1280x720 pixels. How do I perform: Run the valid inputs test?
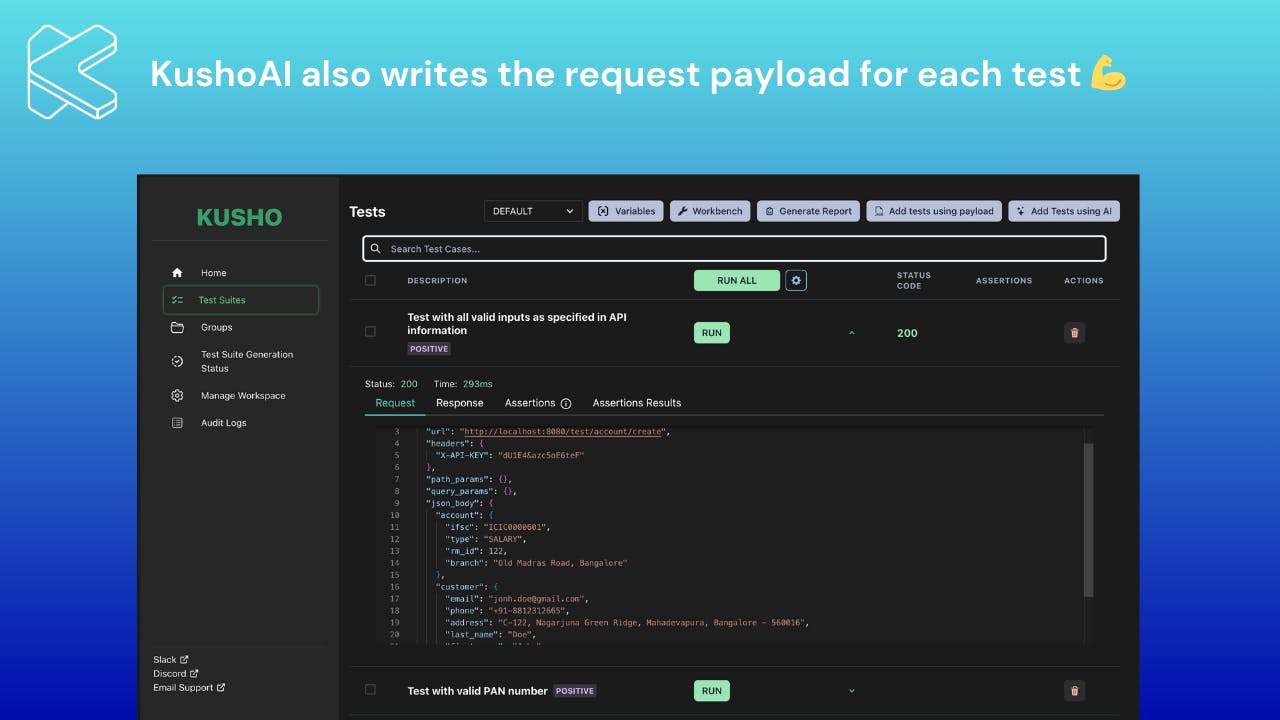point(712,333)
